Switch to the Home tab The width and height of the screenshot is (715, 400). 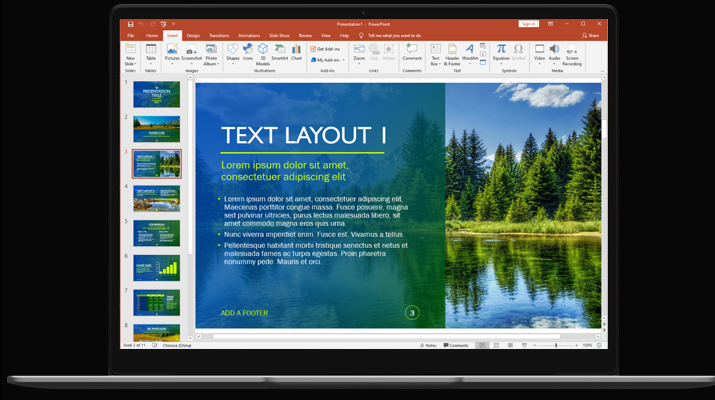151,36
